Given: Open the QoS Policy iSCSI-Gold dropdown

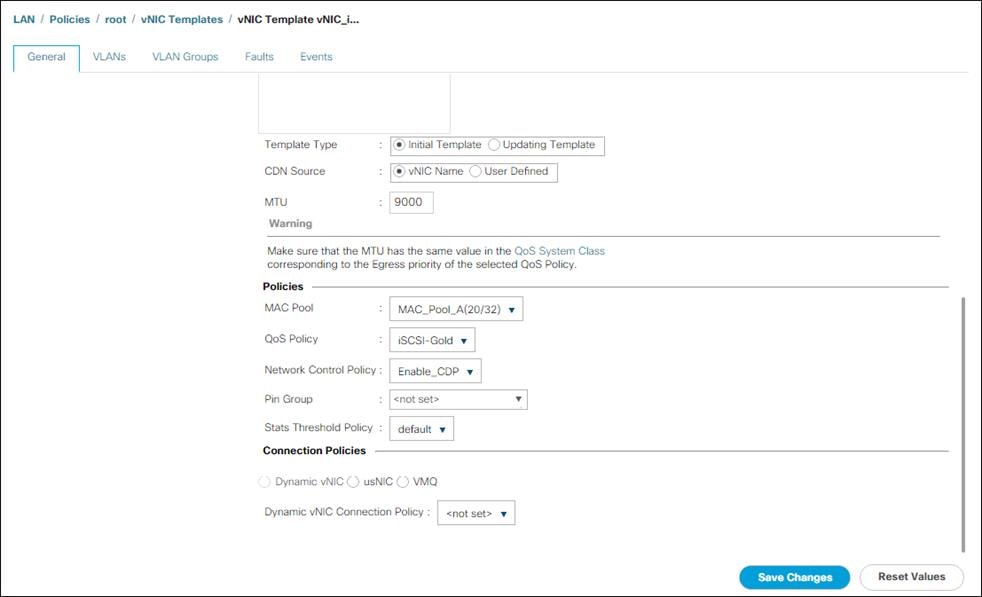Looking at the screenshot, I should pos(432,340).
